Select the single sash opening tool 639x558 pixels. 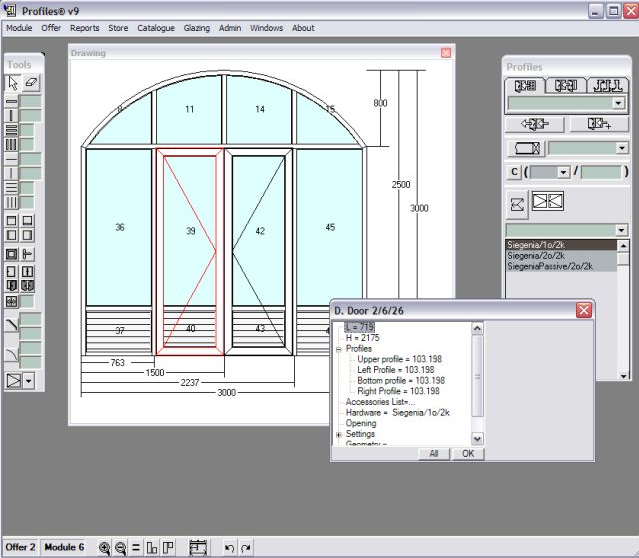[x=12, y=286]
